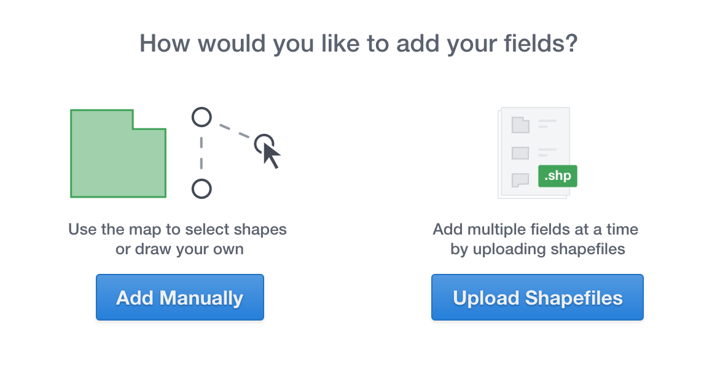The image size is (720, 366).
Task: Click the bottom circle node of drawing
Action: pos(202,189)
